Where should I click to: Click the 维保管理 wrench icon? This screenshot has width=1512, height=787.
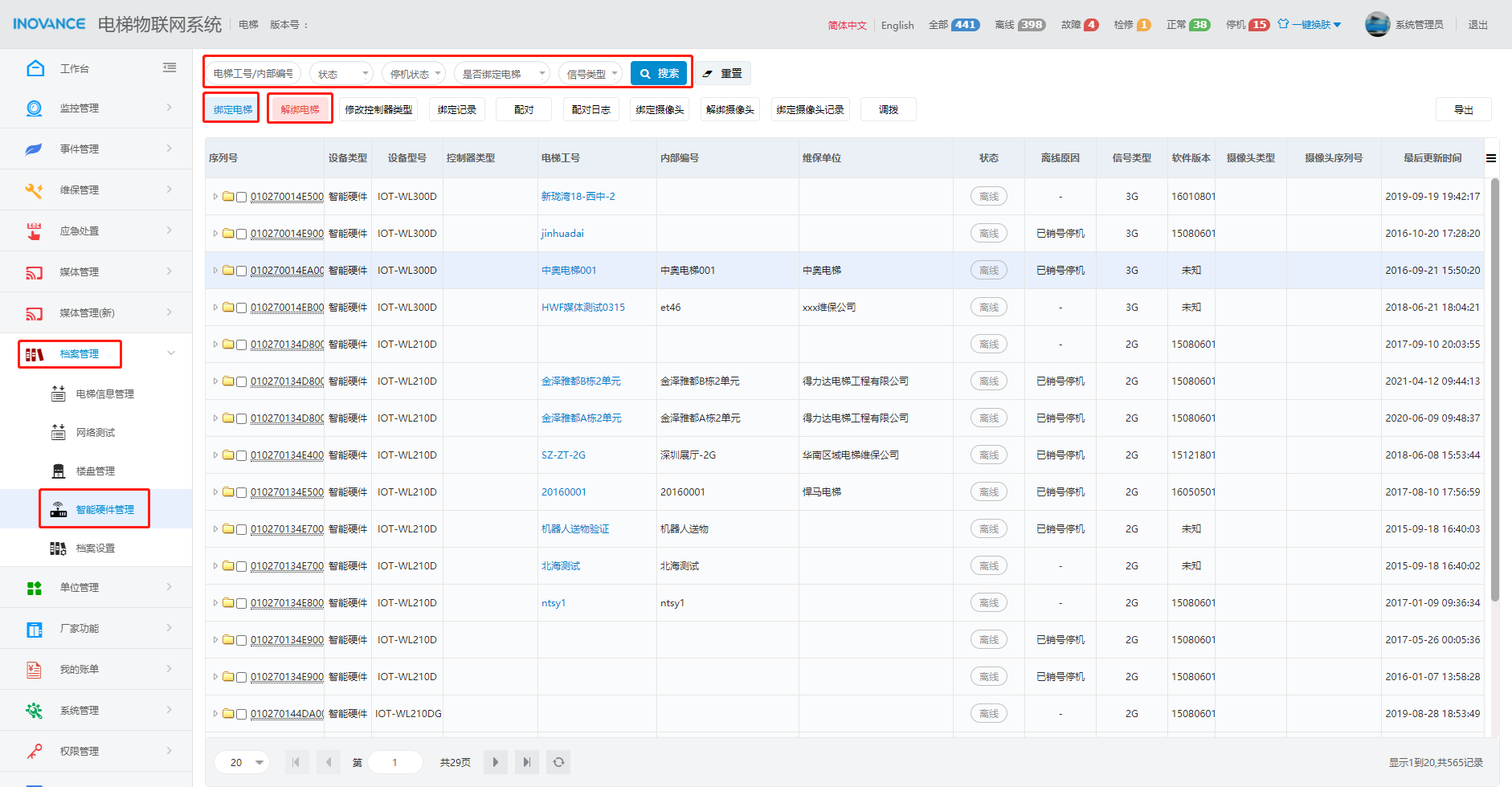(x=34, y=190)
